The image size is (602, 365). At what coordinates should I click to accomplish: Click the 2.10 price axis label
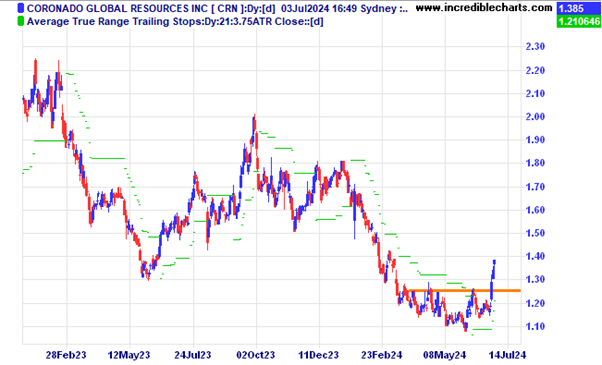click(x=535, y=94)
